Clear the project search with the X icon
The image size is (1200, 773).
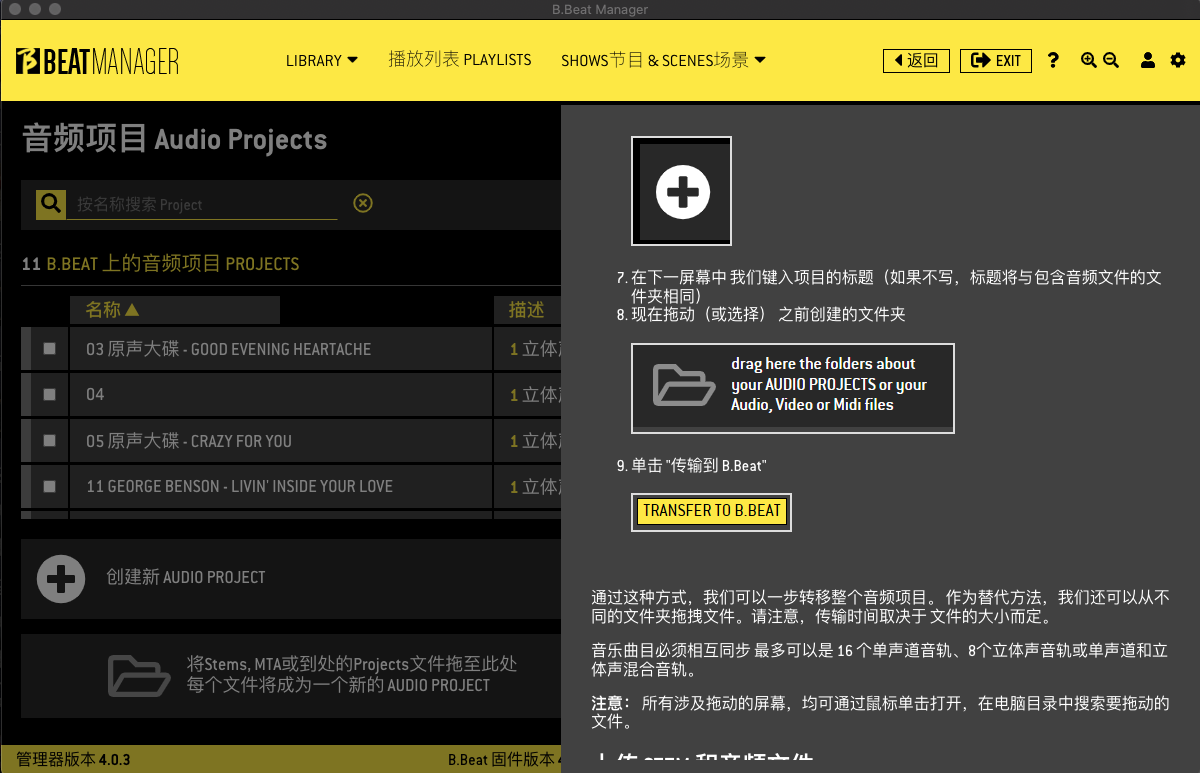tap(363, 203)
